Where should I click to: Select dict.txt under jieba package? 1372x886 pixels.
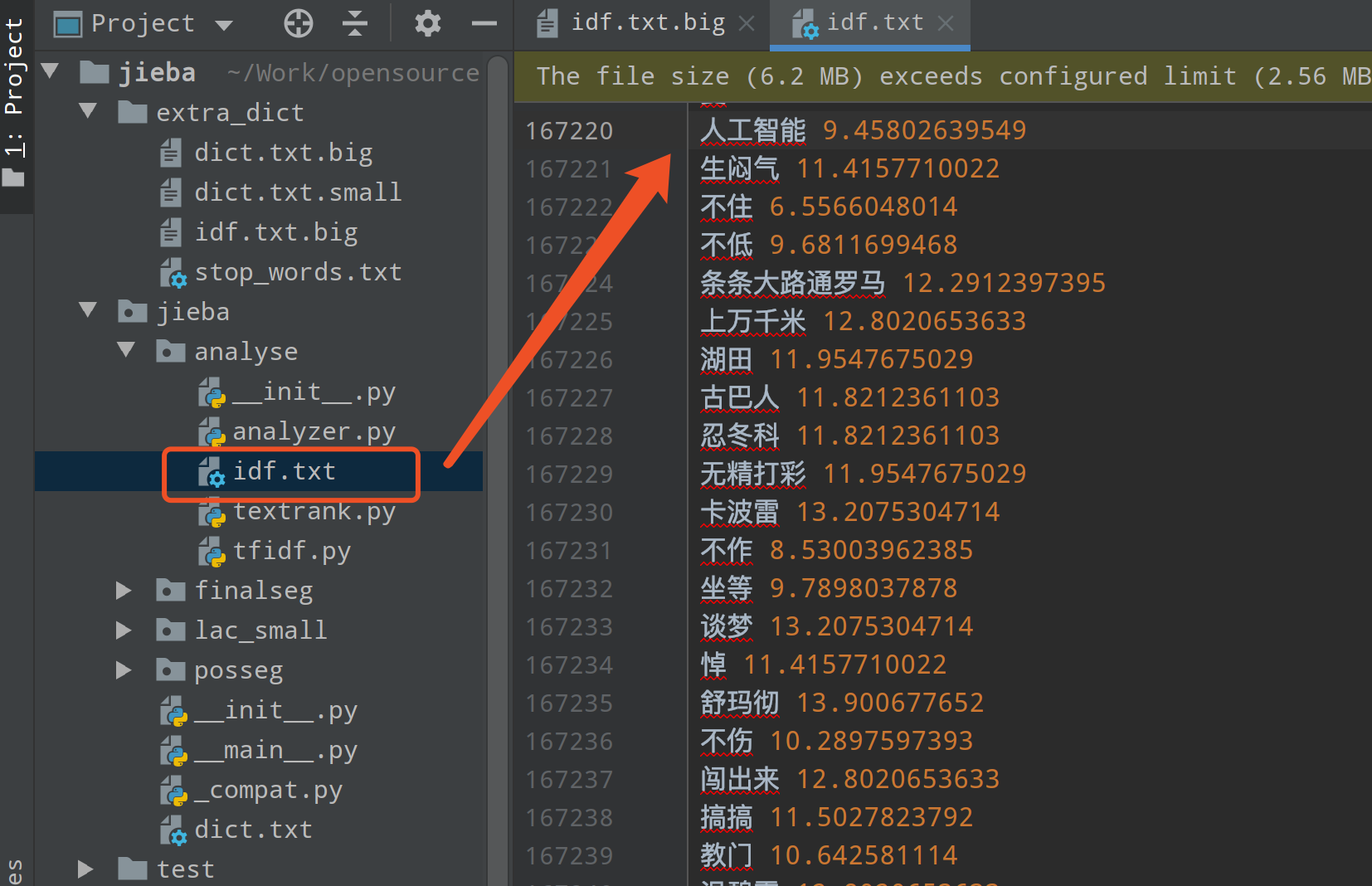click(x=253, y=830)
